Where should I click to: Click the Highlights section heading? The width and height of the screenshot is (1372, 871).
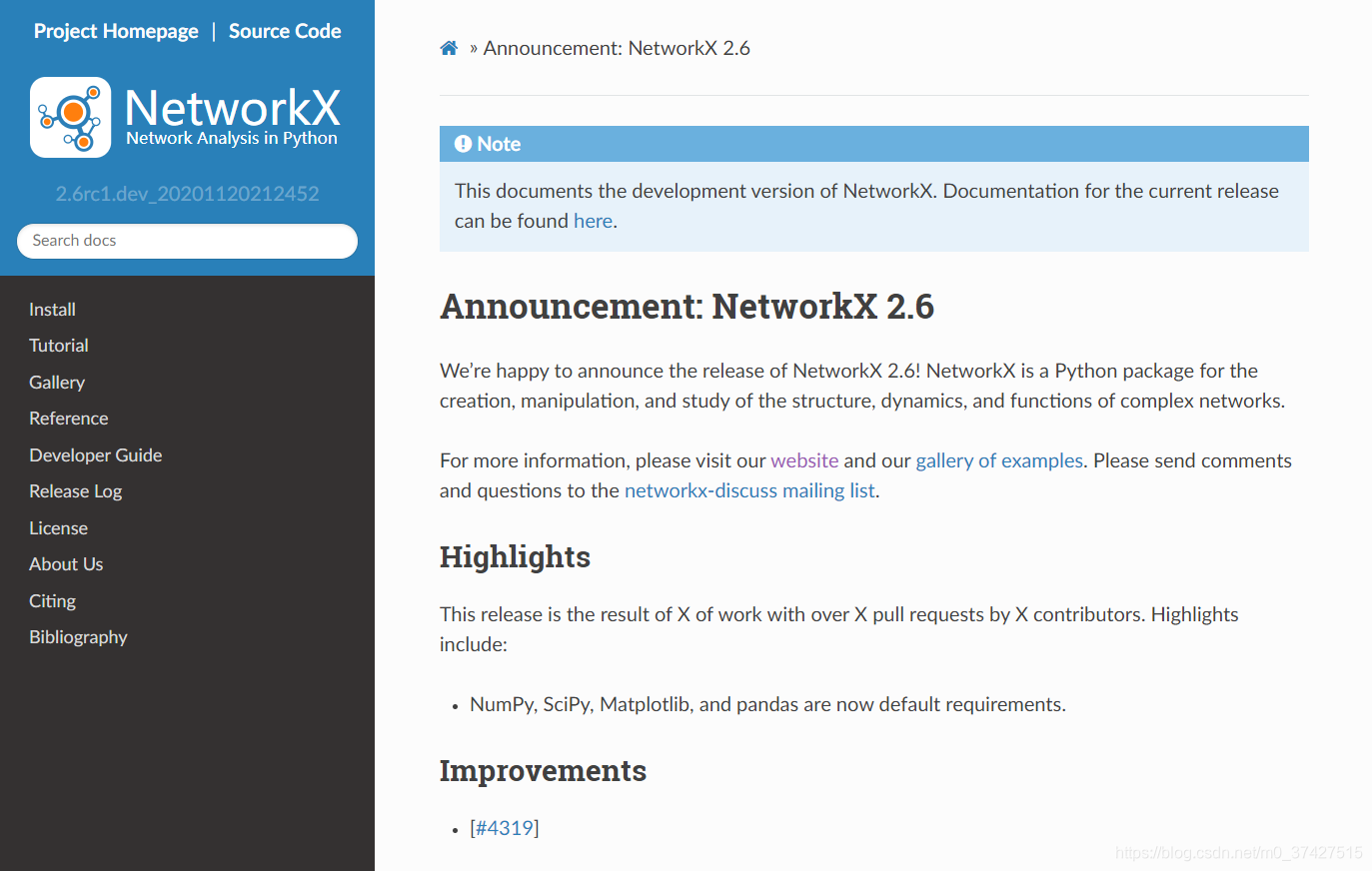[x=515, y=557]
